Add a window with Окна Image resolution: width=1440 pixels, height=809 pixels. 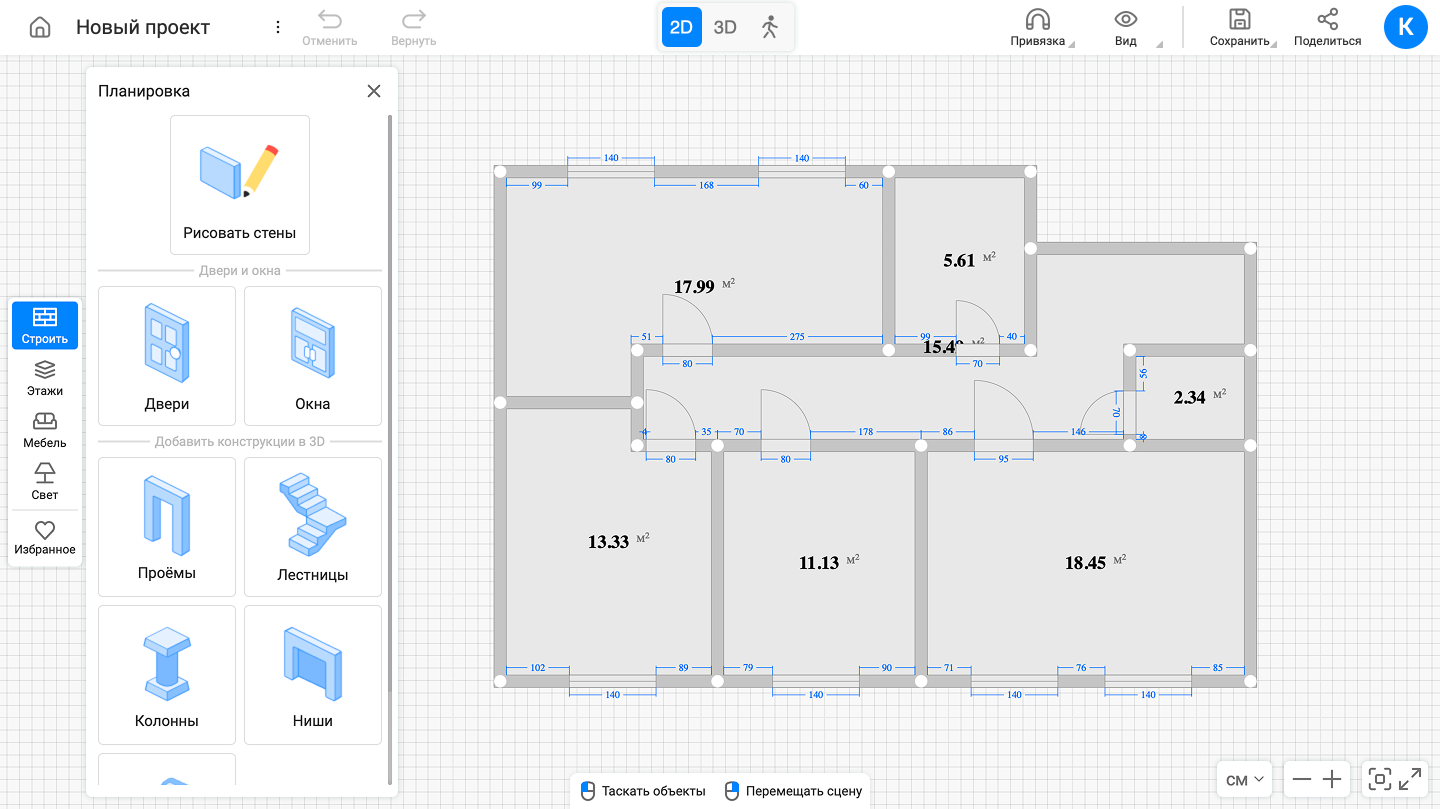tap(313, 356)
